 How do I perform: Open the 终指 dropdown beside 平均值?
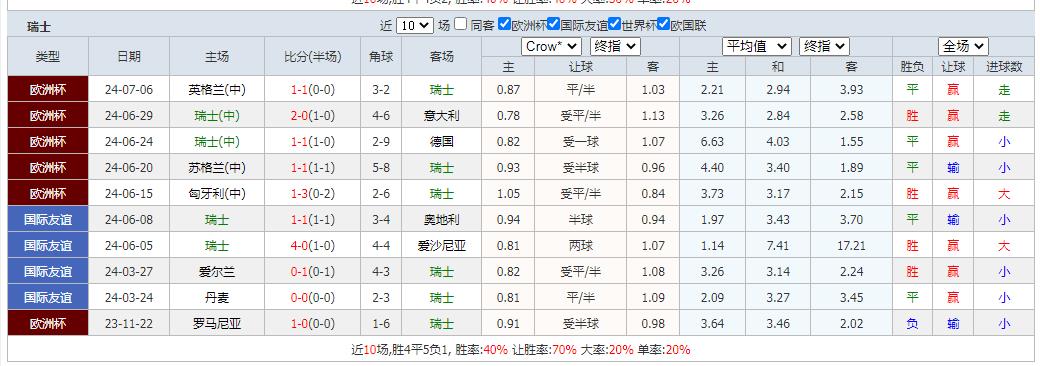coord(824,46)
